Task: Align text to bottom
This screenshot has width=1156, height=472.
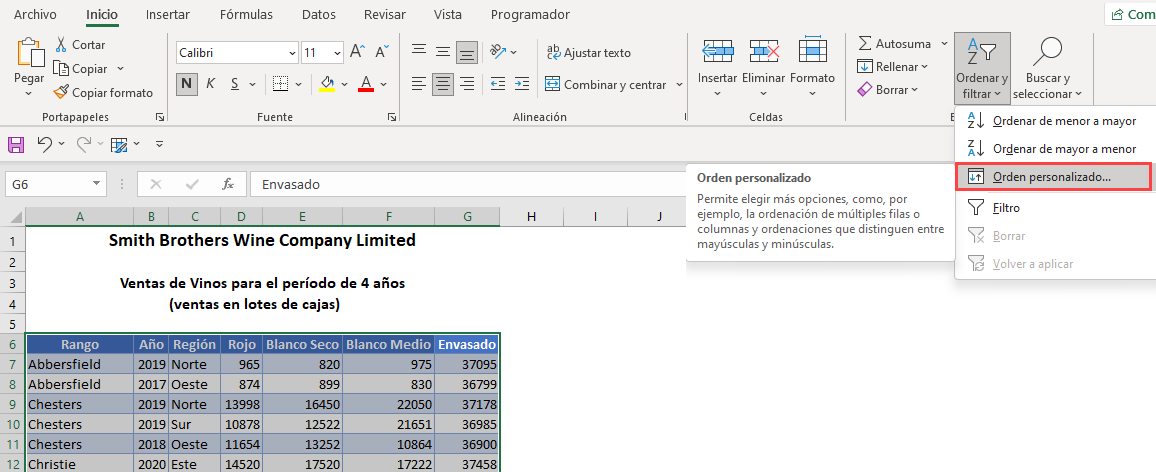Action: [467, 52]
